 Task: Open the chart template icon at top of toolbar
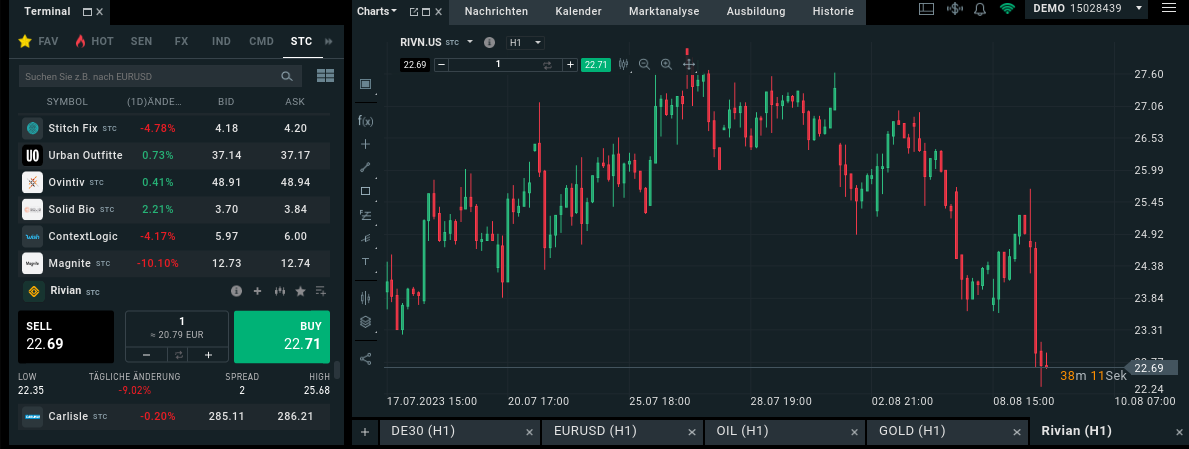(x=365, y=84)
